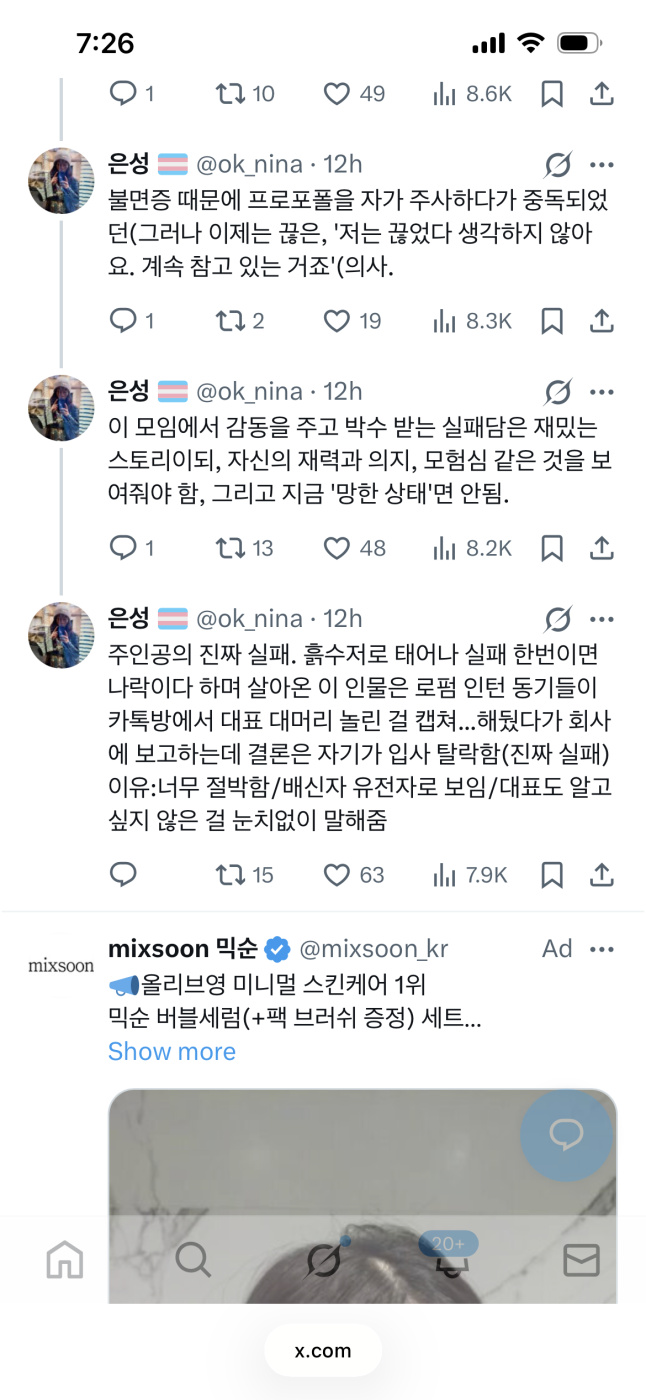Open the Messages envelope tab

pyautogui.click(x=581, y=1260)
